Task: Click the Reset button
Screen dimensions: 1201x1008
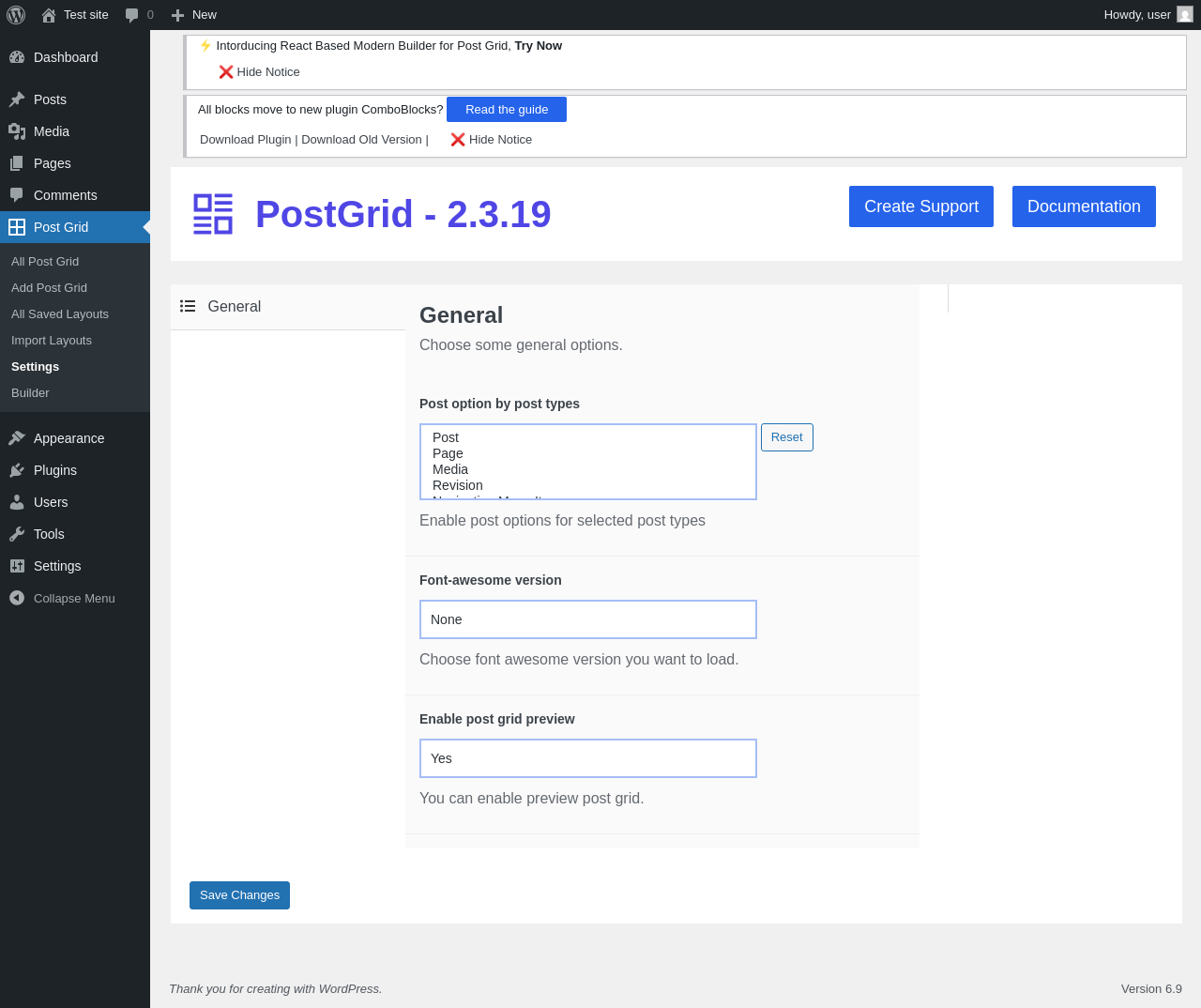Action: (x=787, y=437)
